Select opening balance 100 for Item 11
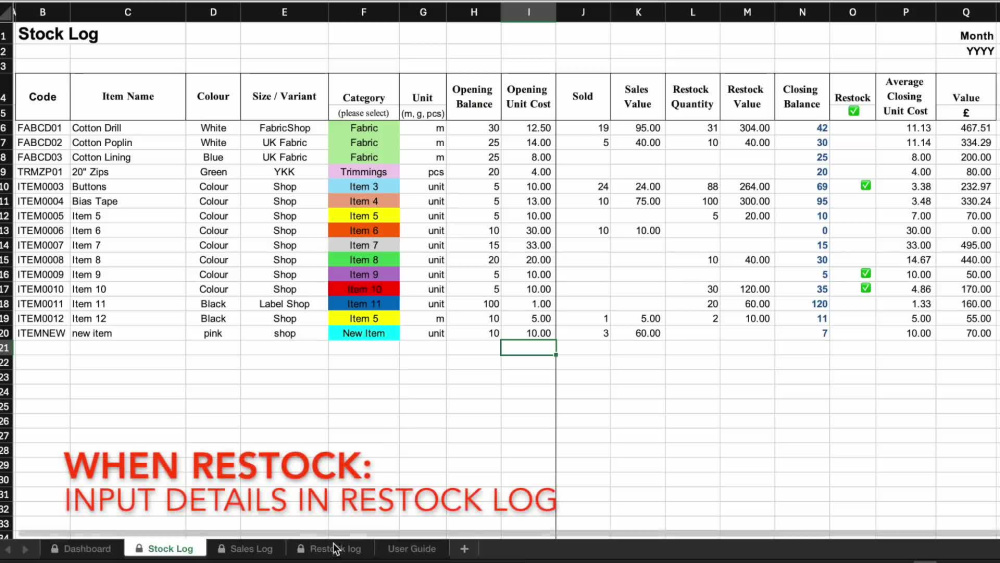The image size is (1000, 563). point(474,303)
